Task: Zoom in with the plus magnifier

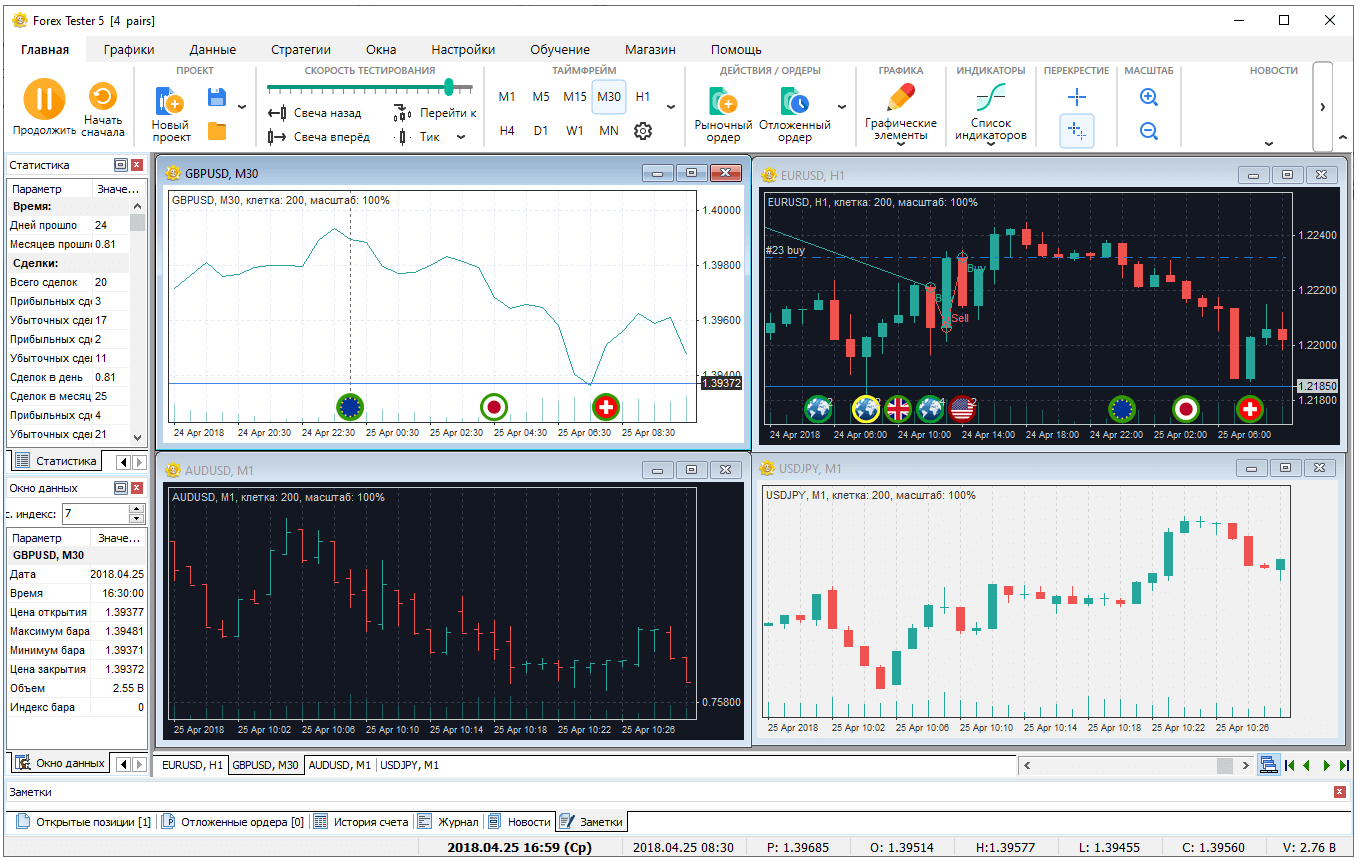Action: 1149,97
